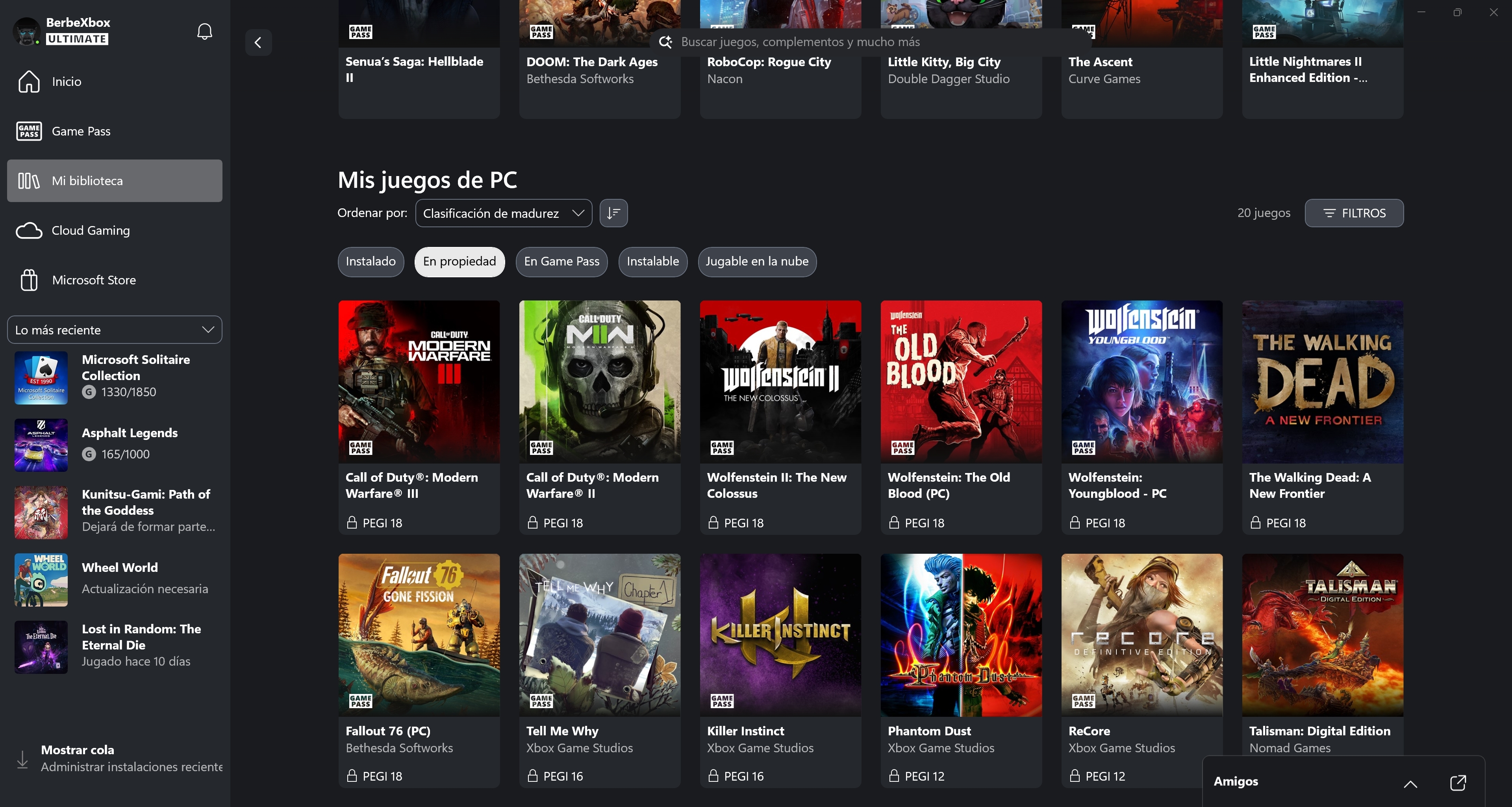This screenshot has height=807, width=1512.
Task: Toggle the Instalado filter chip
Action: pyautogui.click(x=371, y=262)
